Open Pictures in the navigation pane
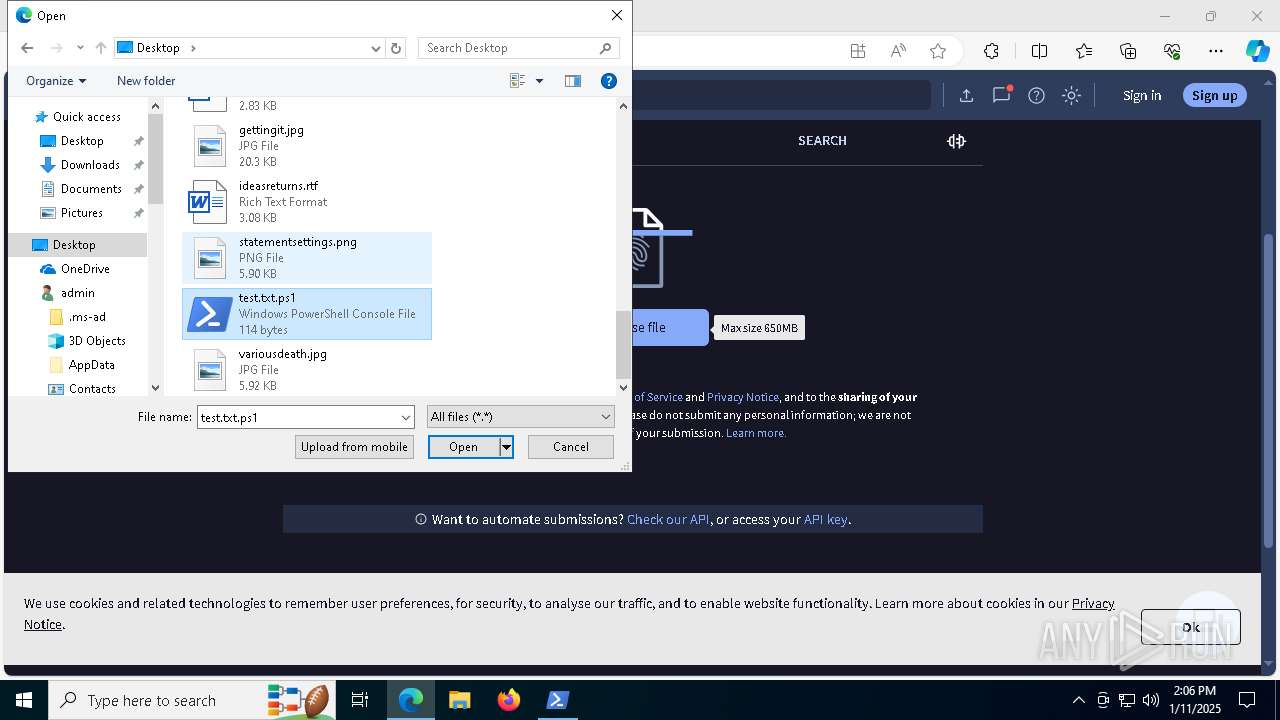Viewport: 1280px width, 720px height. pos(82,213)
